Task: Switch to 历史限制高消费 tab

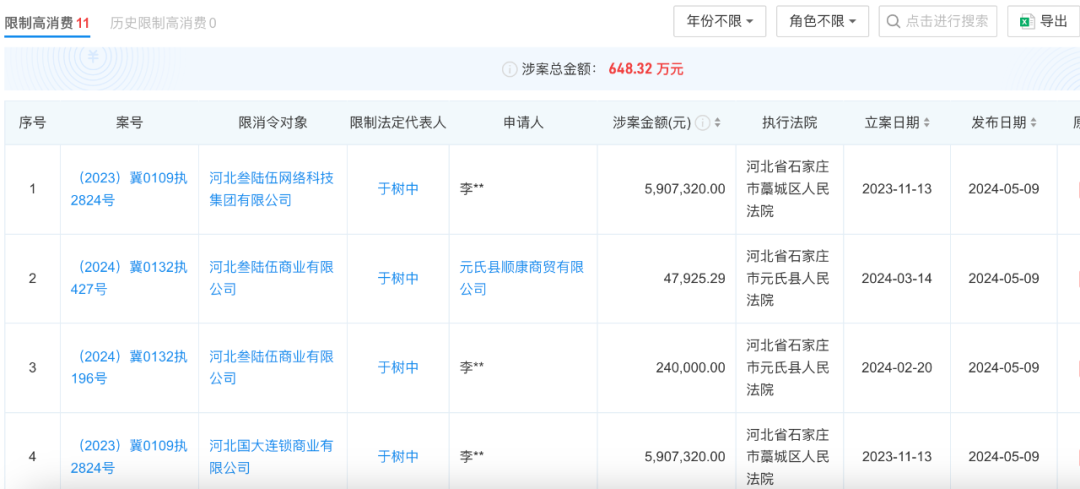Action: pyautogui.click(x=162, y=22)
